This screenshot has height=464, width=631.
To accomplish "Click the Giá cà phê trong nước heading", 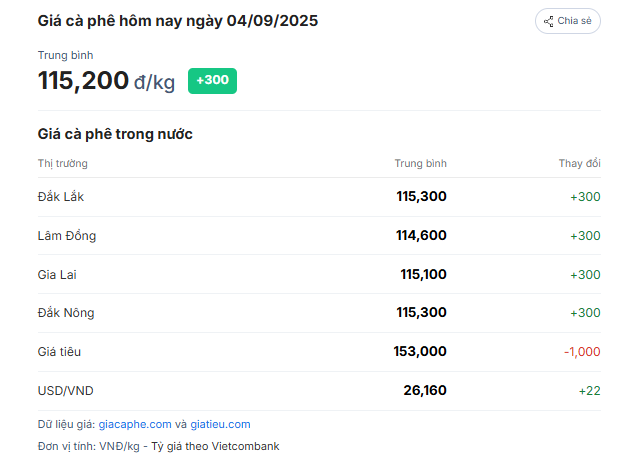I will 115,134.
